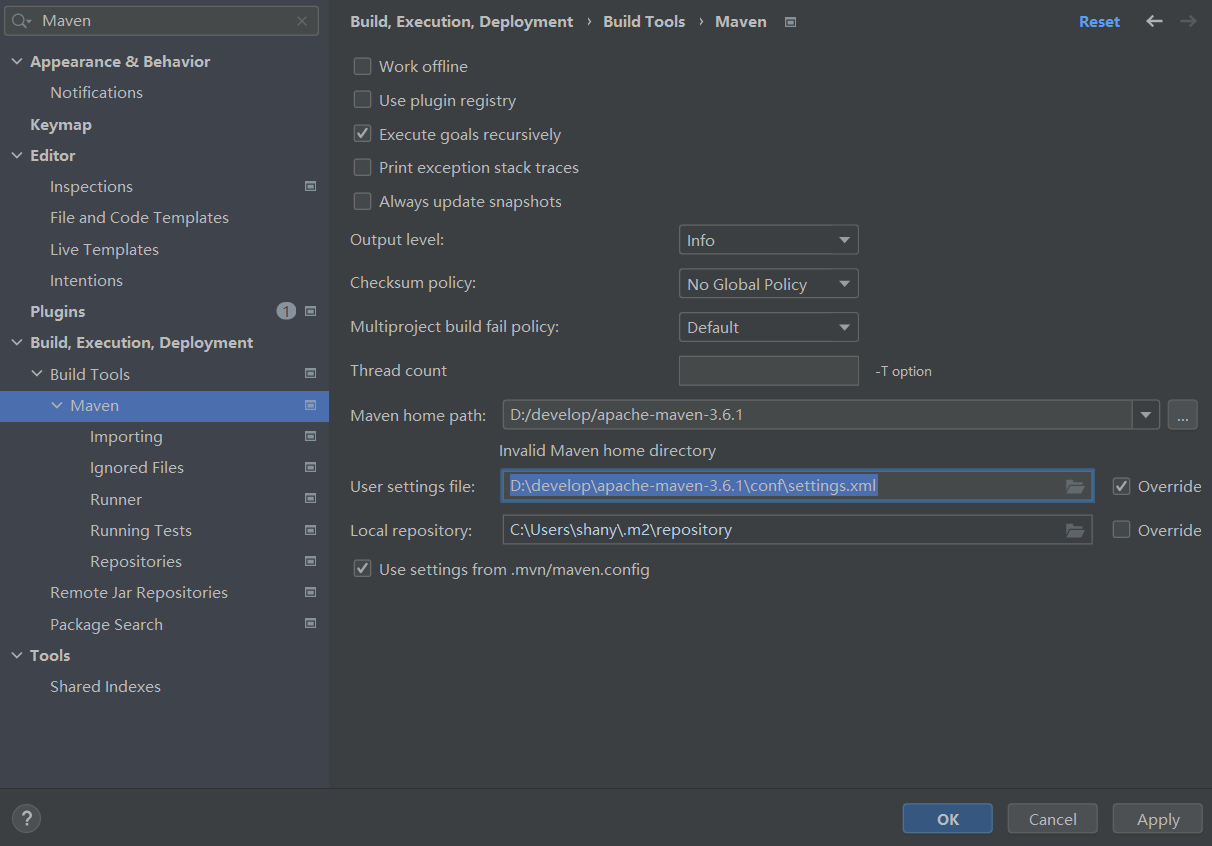The image size is (1212, 846).
Task: Click project-level icon next to Inspections
Action: point(310,186)
